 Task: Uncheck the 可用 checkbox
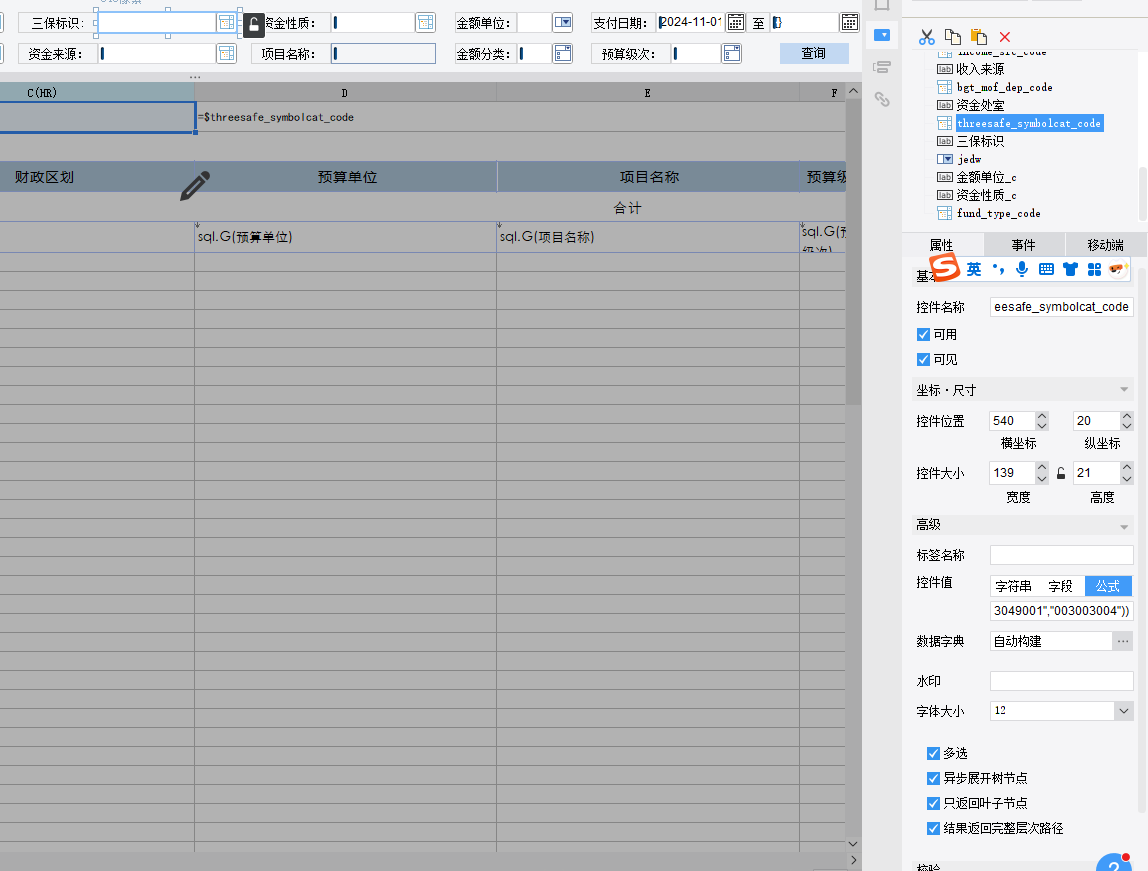point(923,334)
